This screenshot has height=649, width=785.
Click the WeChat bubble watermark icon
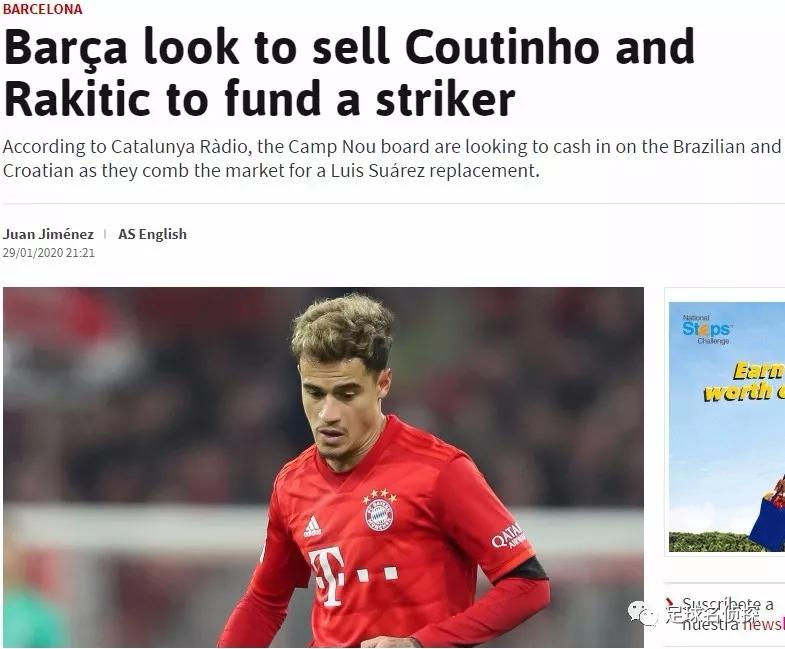pos(642,613)
